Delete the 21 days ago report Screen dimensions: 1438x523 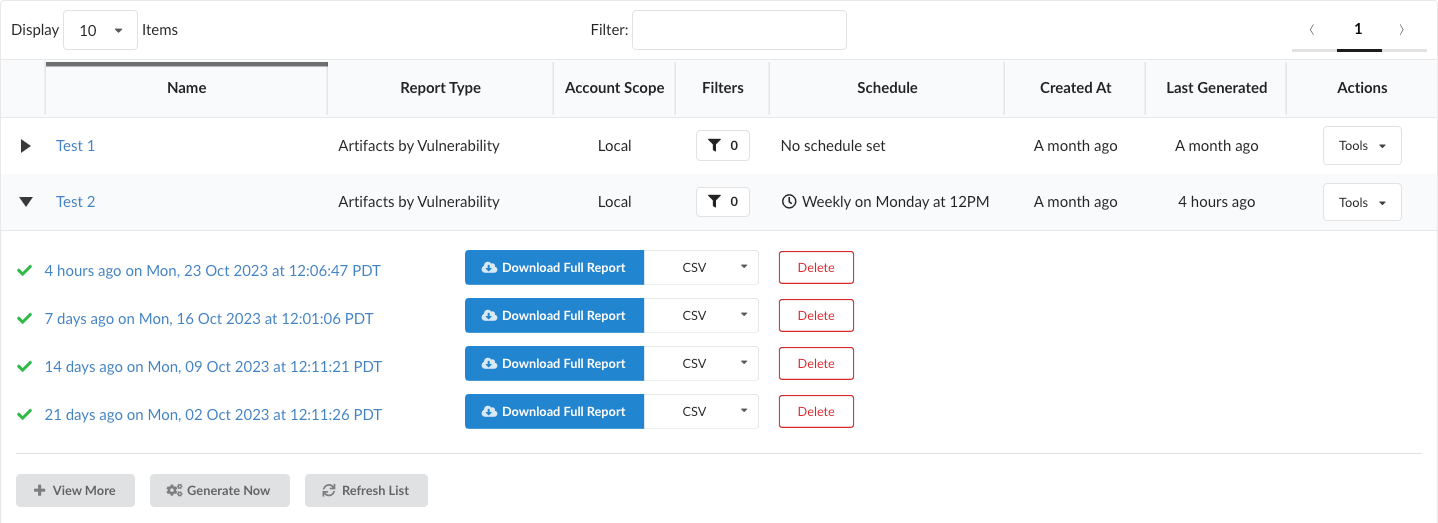tap(816, 412)
